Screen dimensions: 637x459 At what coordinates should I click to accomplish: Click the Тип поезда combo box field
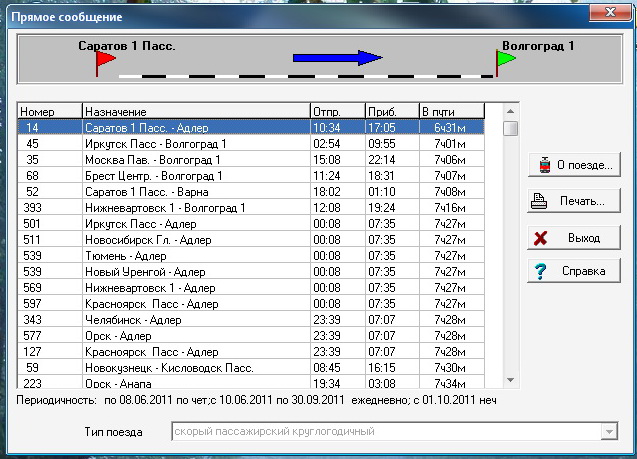[384, 431]
